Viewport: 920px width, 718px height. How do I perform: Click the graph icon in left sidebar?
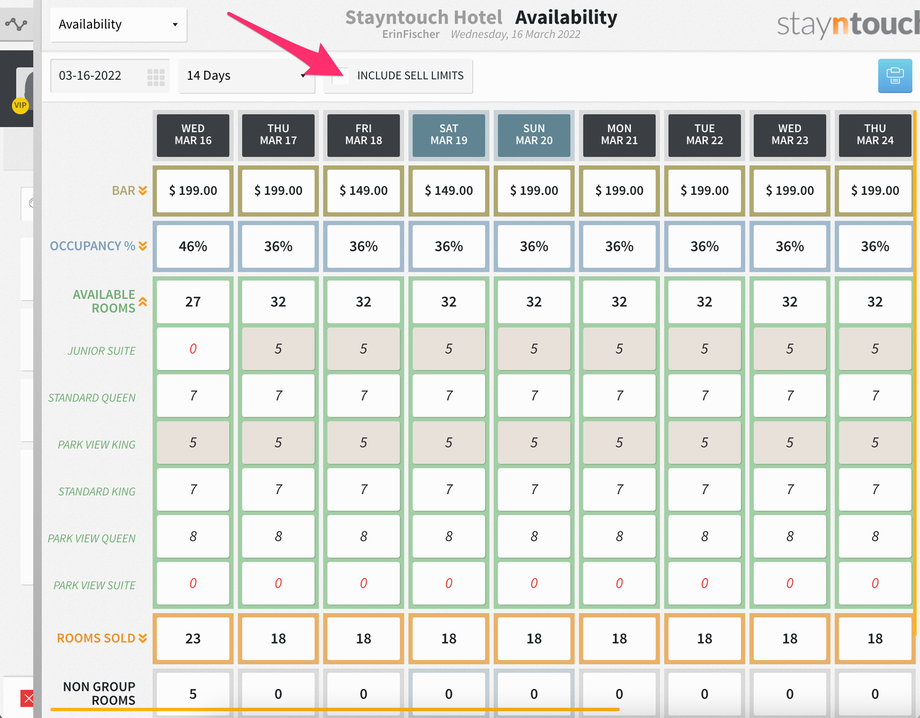16,25
